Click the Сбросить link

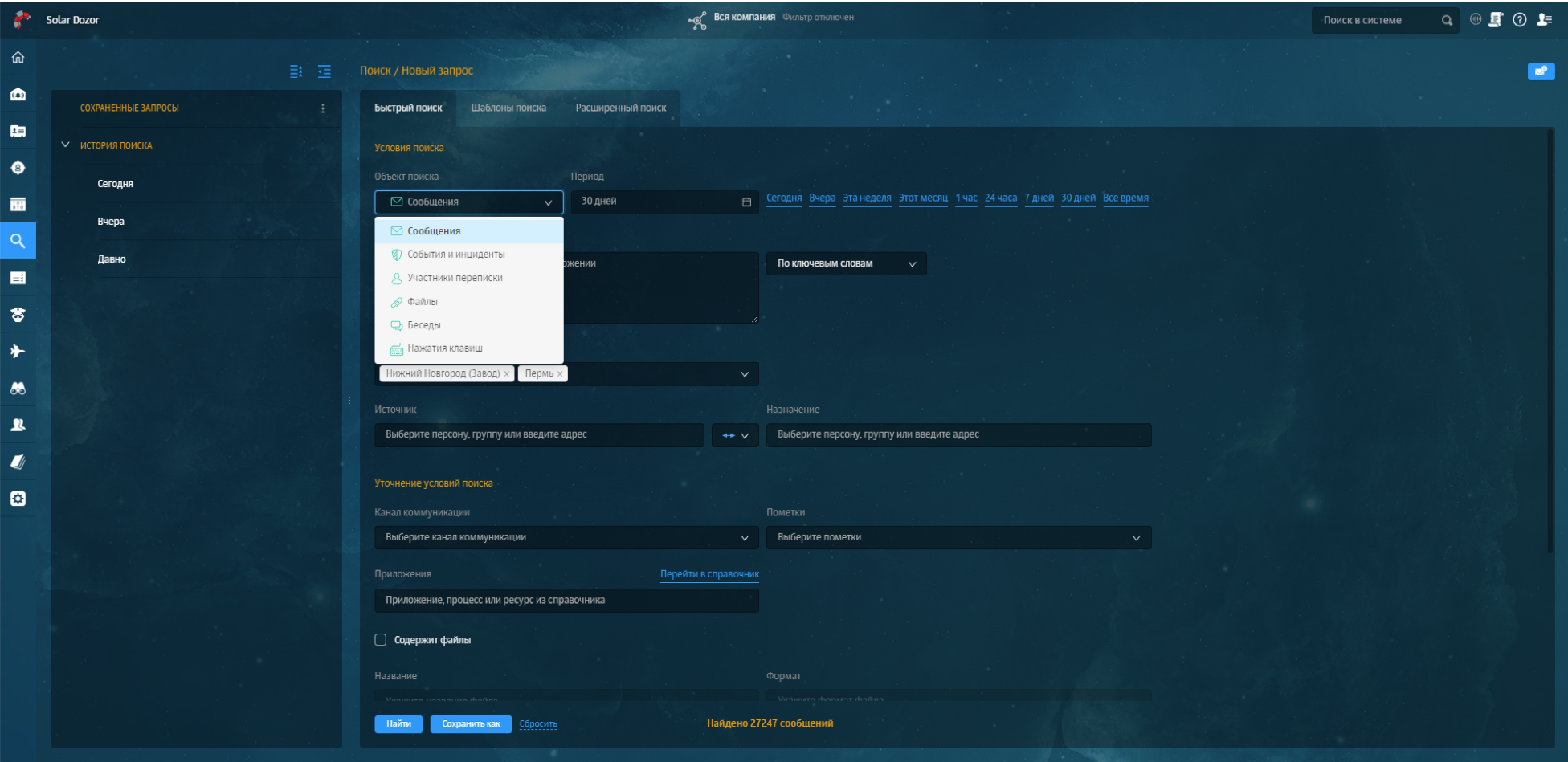coord(538,724)
